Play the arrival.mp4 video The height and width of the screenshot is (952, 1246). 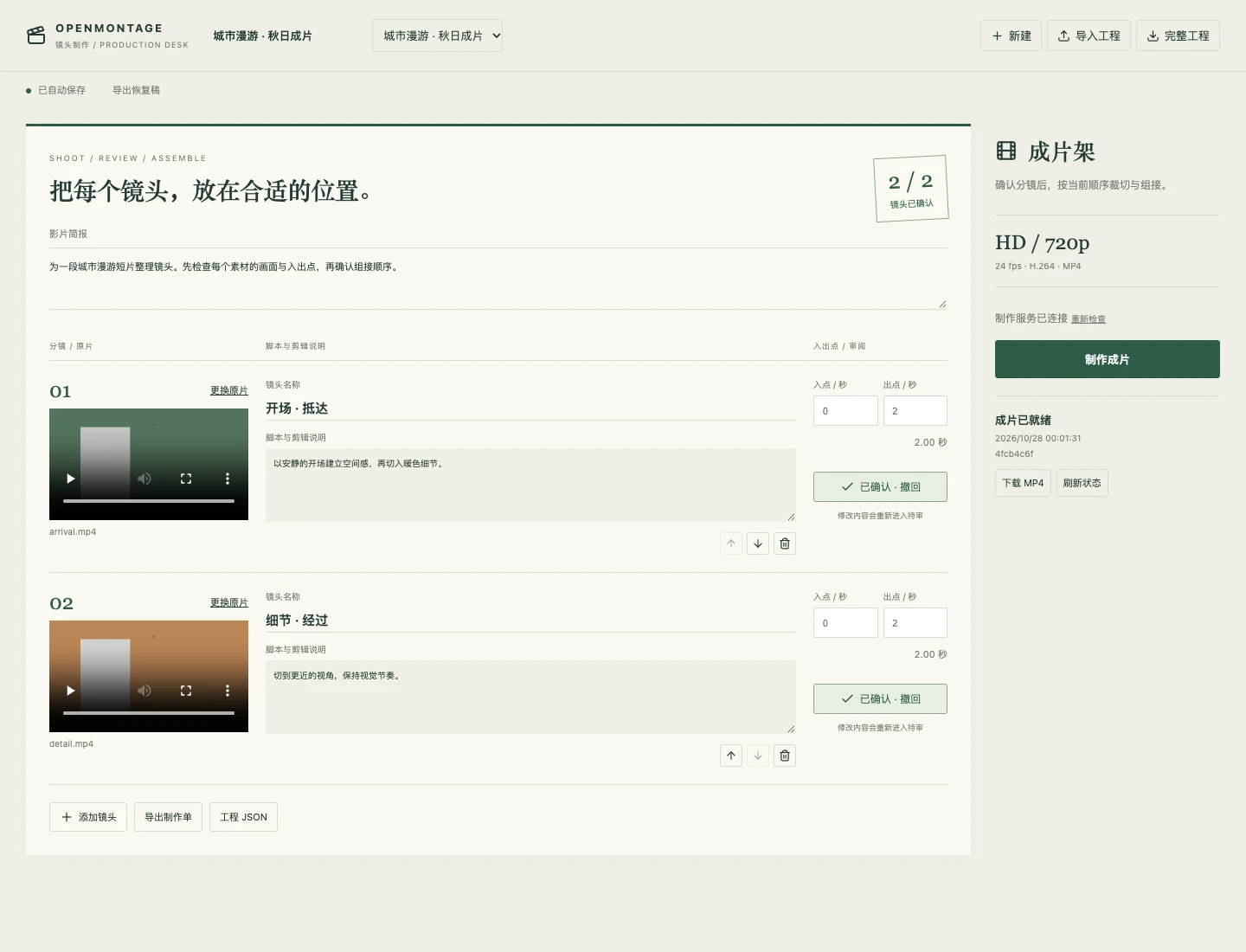[71, 479]
